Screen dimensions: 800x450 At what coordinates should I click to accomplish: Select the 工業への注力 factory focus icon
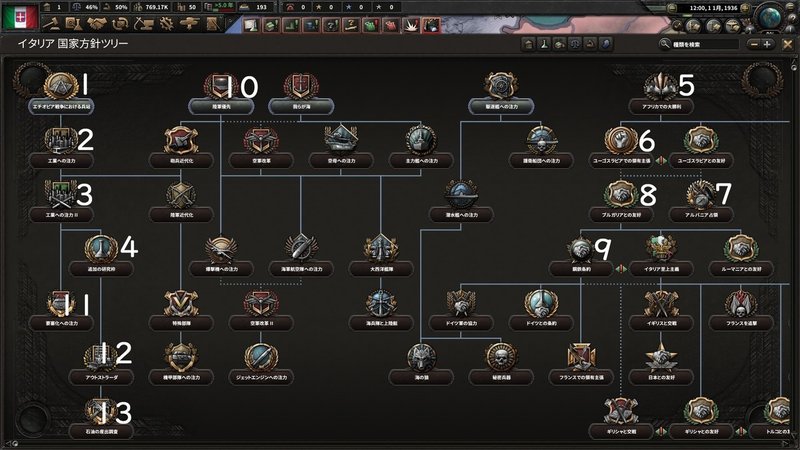click(61, 140)
